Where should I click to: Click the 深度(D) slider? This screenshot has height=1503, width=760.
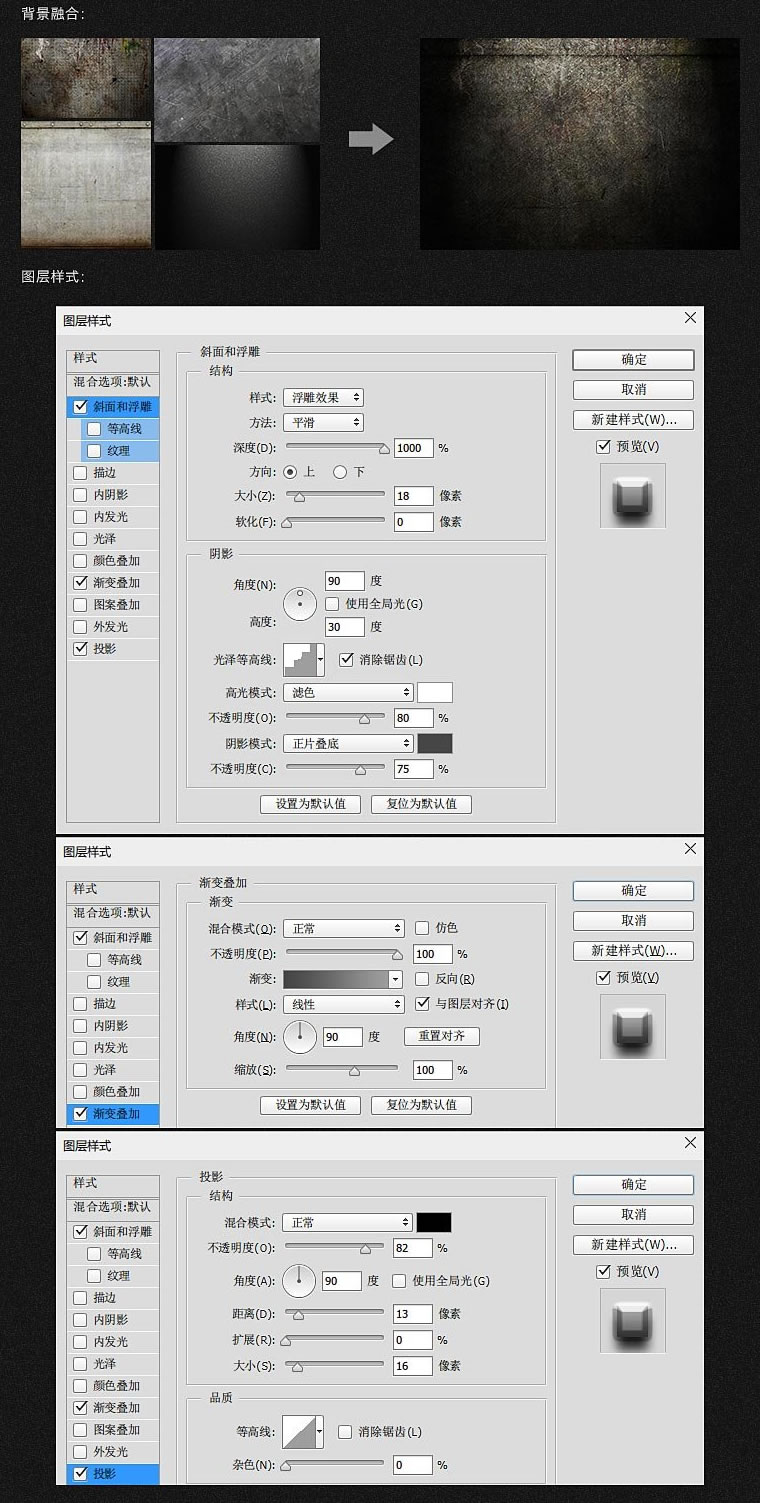(337, 448)
